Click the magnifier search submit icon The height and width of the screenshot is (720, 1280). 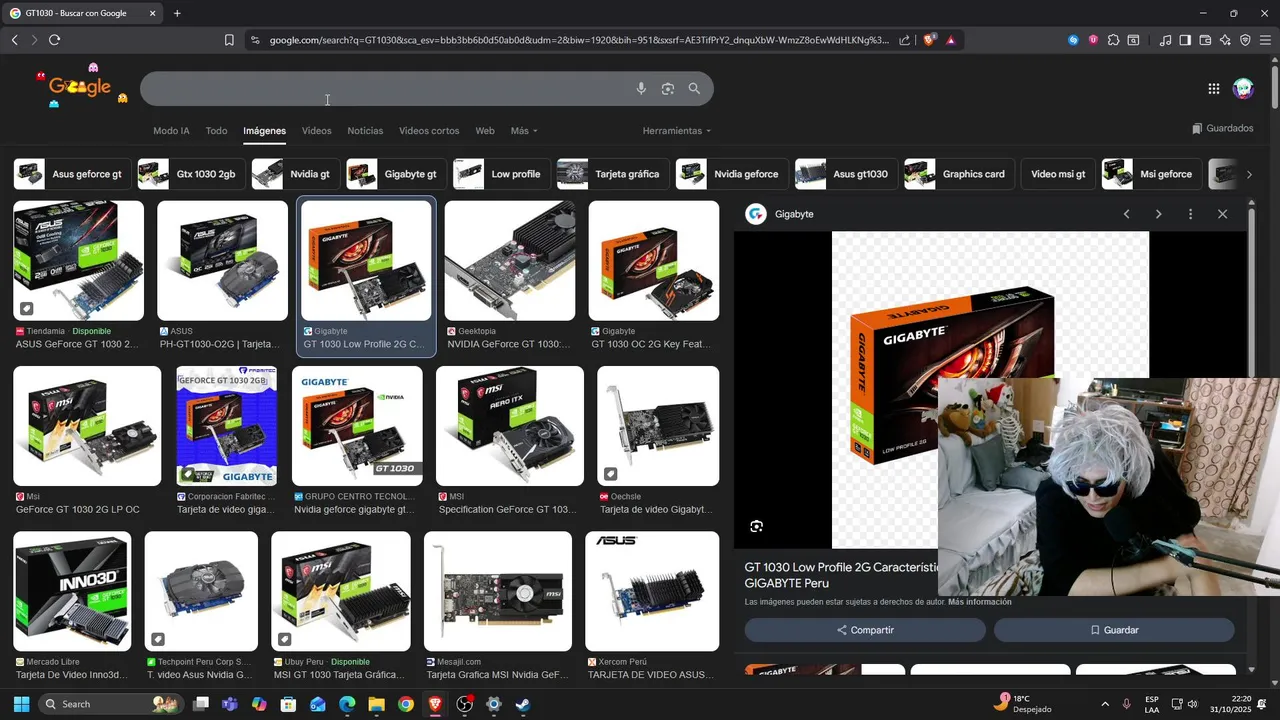coord(694,89)
